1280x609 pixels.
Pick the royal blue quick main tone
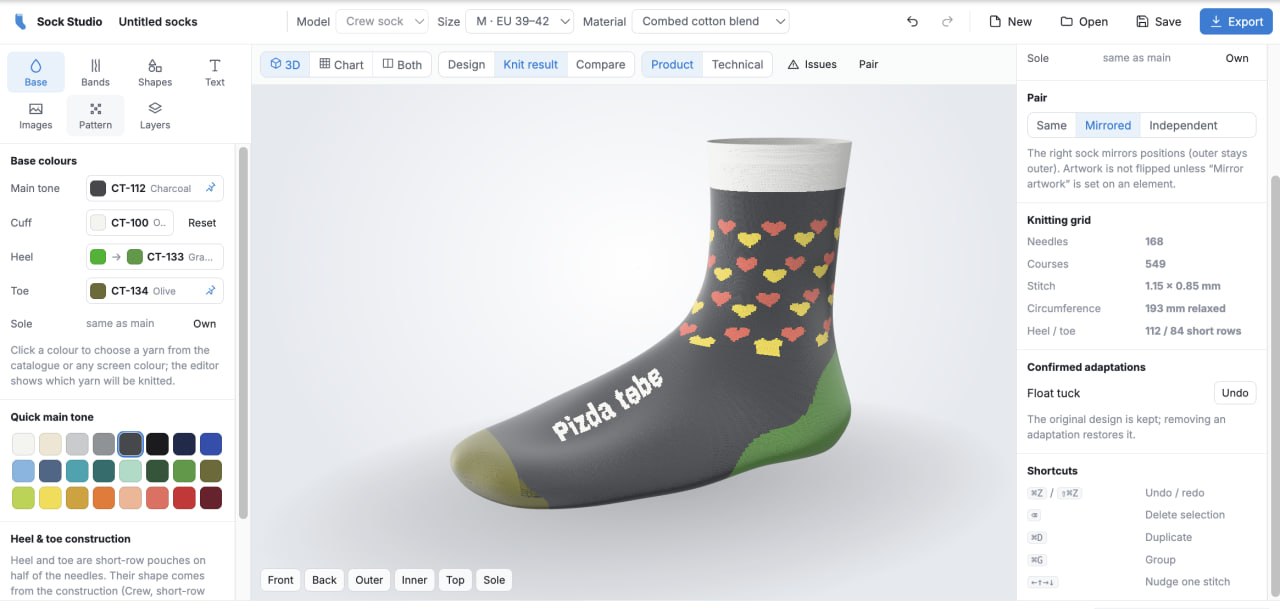coord(211,444)
